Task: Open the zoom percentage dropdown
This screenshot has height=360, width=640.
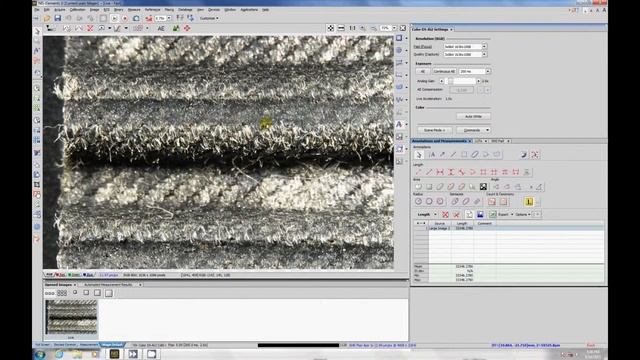Action: (394, 28)
